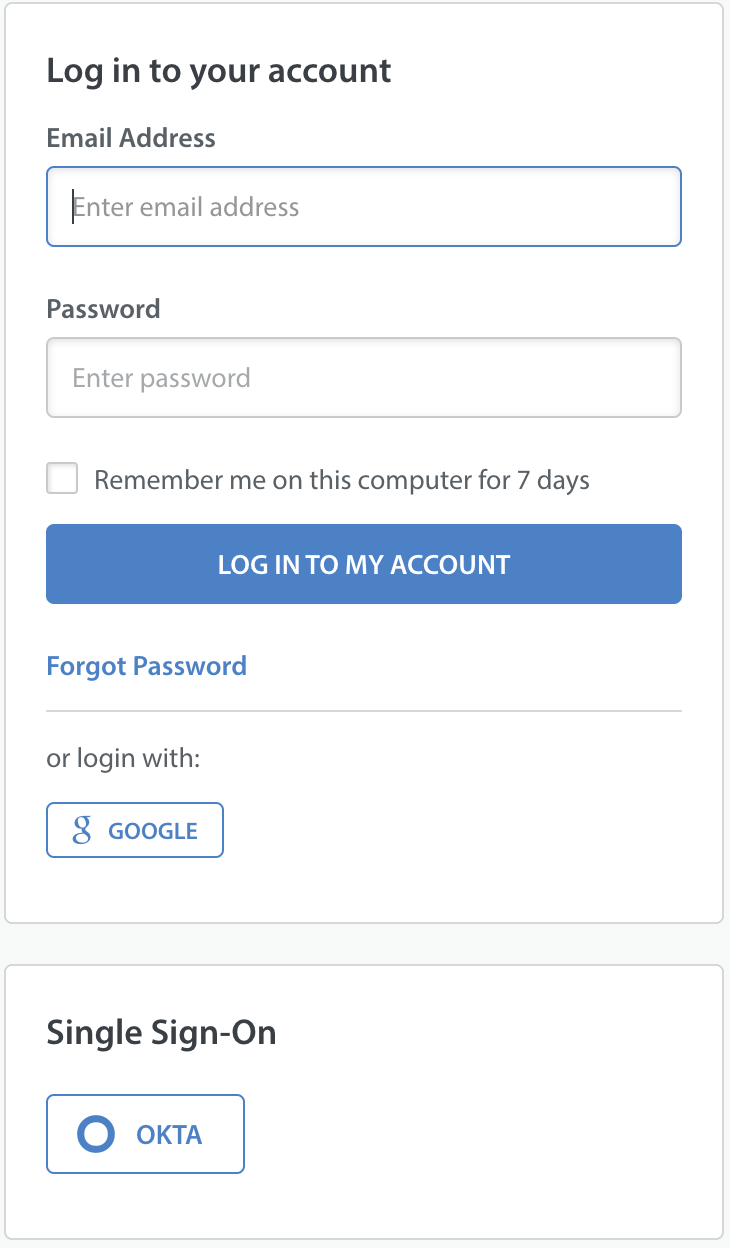Click the 'Password' field label
730x1248 pixels.
pos(103,308)
